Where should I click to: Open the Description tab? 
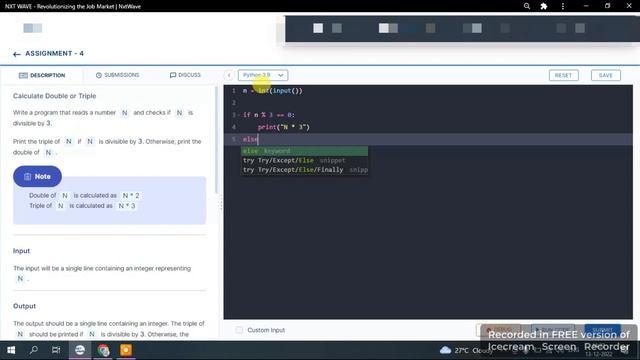coord(42,75)
